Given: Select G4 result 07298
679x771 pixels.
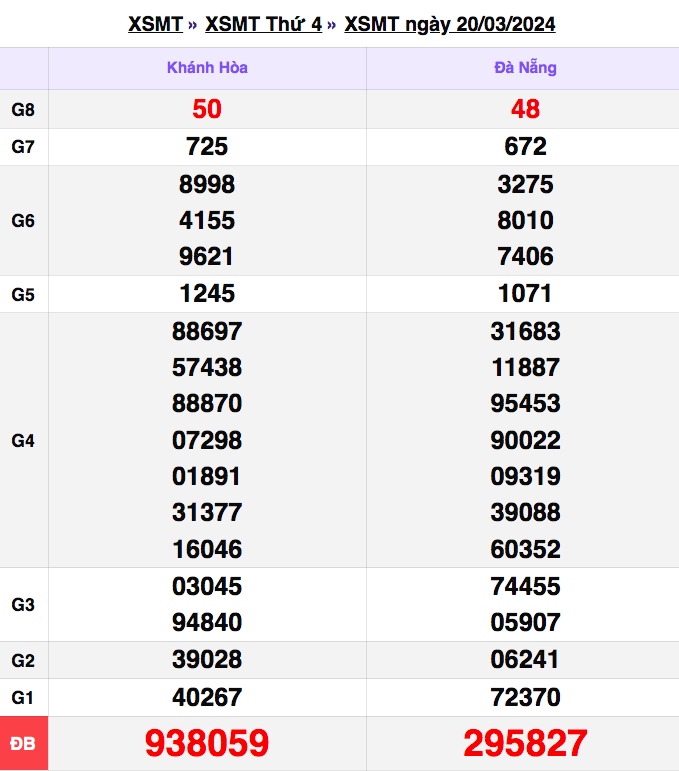Looking at the screenshot, I should click(x=207, y=440).
